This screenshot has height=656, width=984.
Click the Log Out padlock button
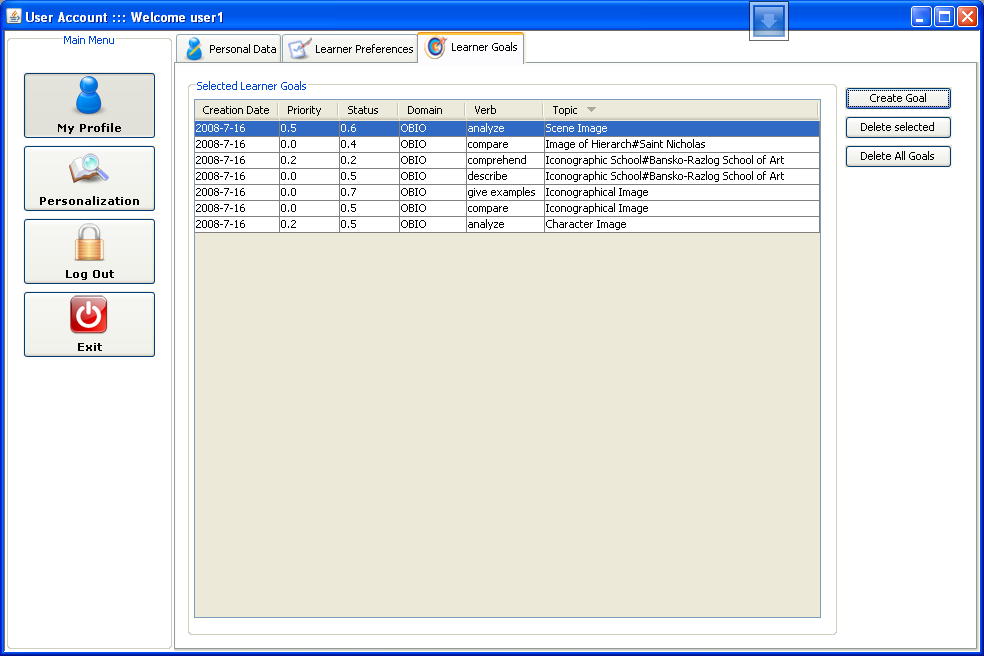(89, 251)
